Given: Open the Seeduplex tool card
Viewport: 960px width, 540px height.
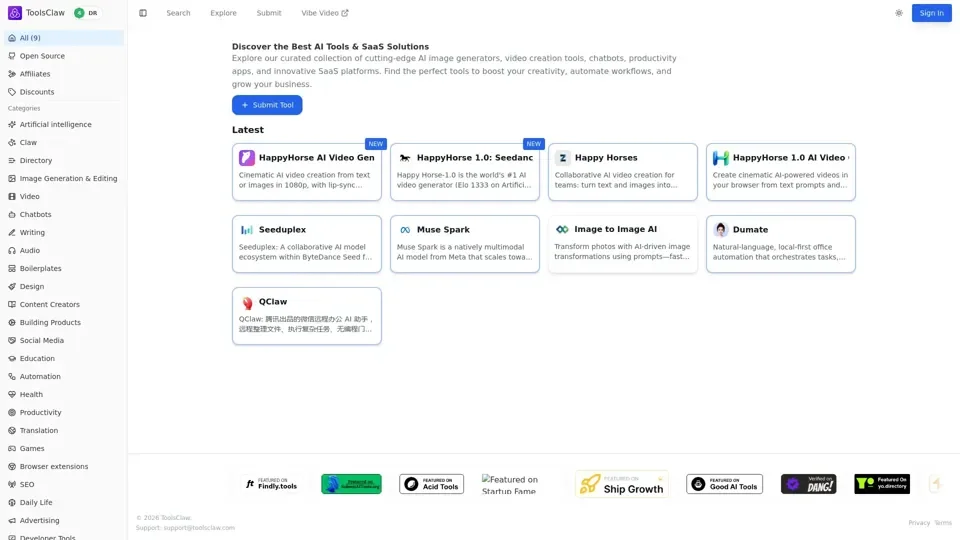Looking at the screenshot, I should coord(307,244).
